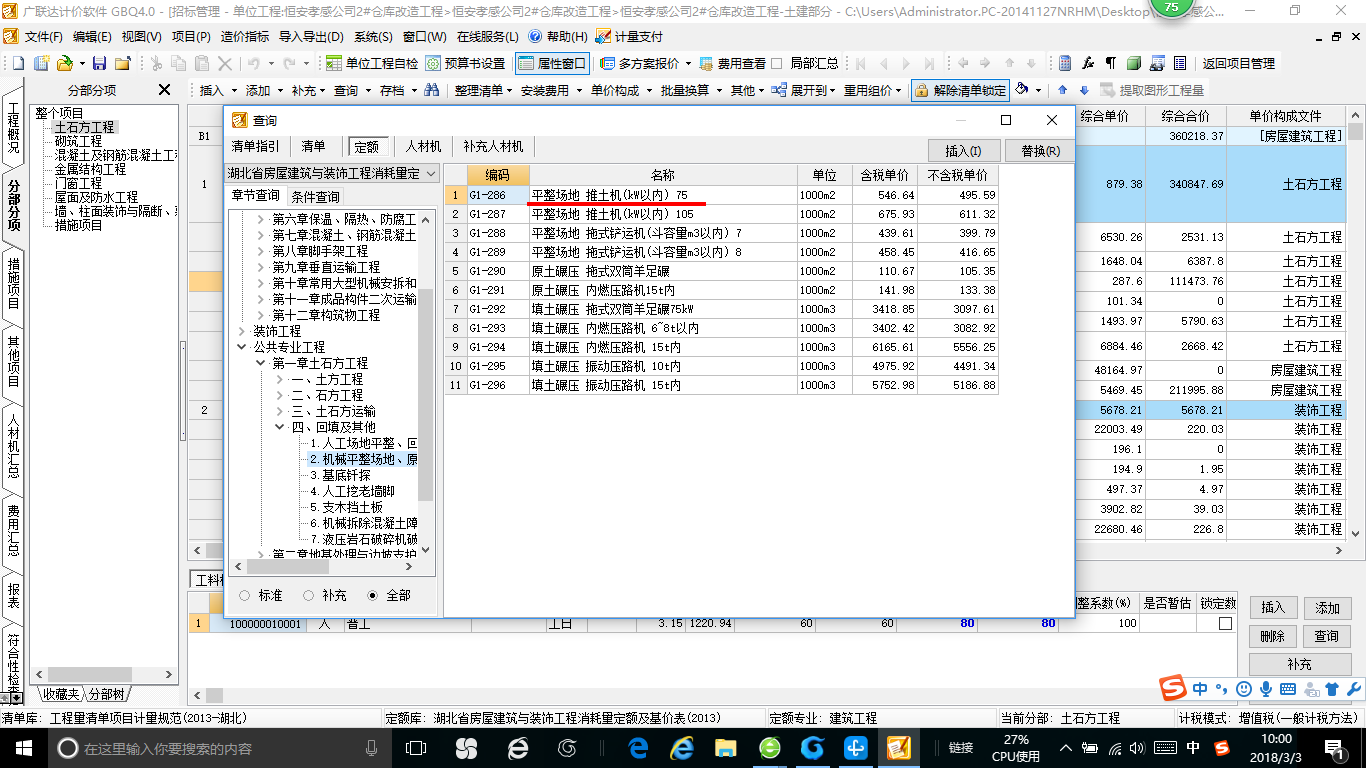Open the calculator icon in toolbar

(1065, 63)
